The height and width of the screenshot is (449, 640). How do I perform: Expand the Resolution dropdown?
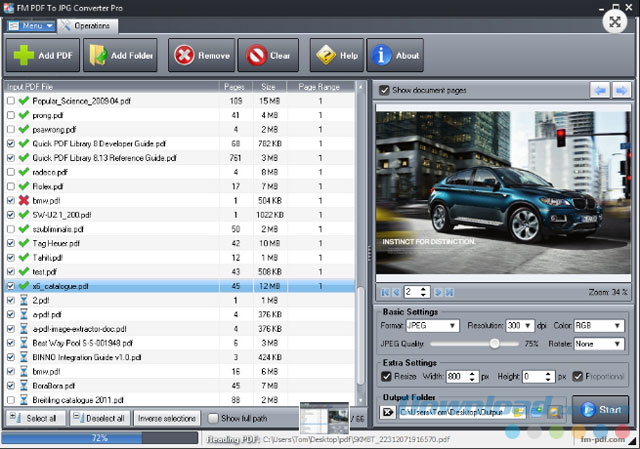tap(520, 326)
